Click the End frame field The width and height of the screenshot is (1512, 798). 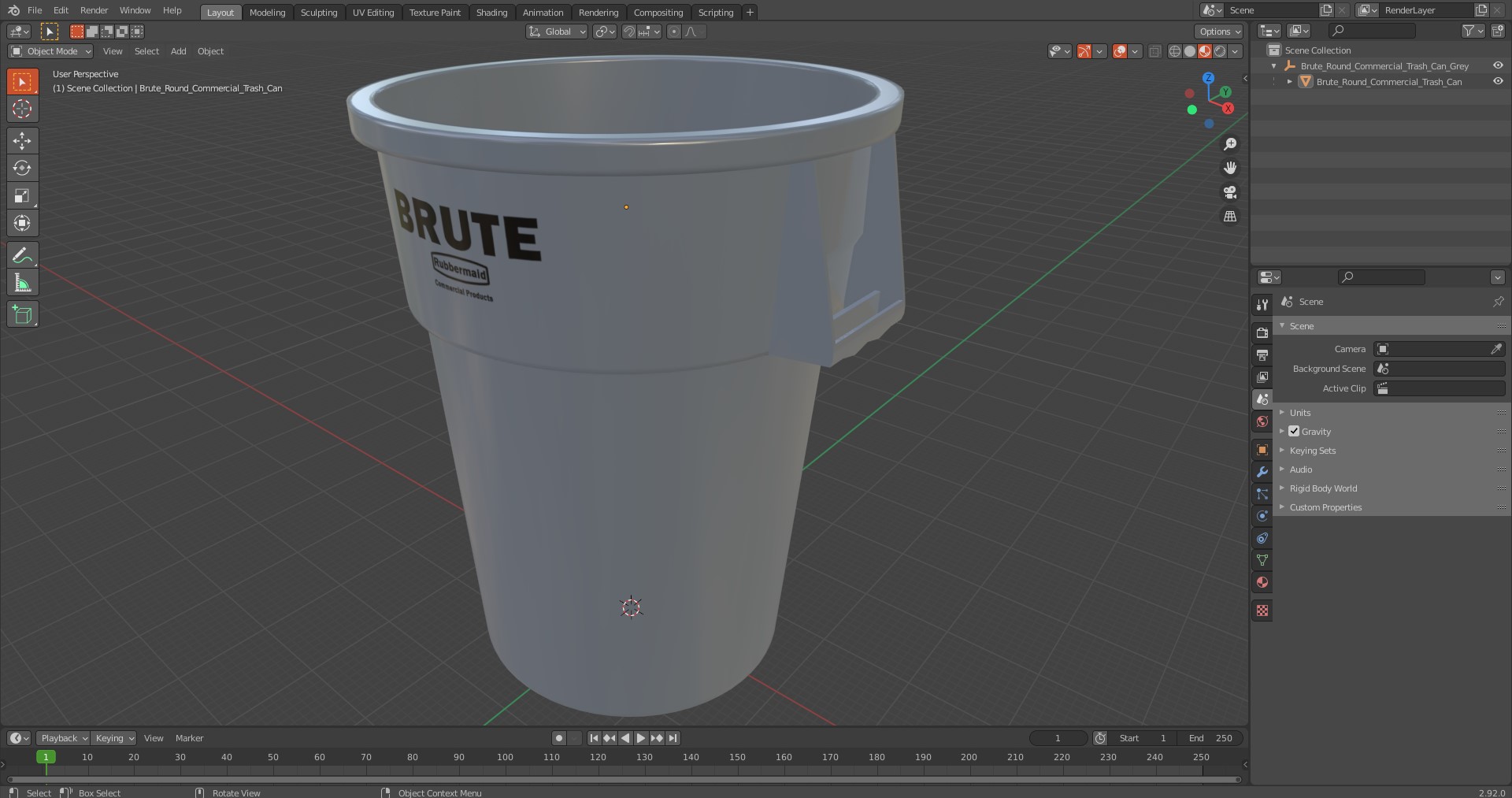(x=1210, y=738)
